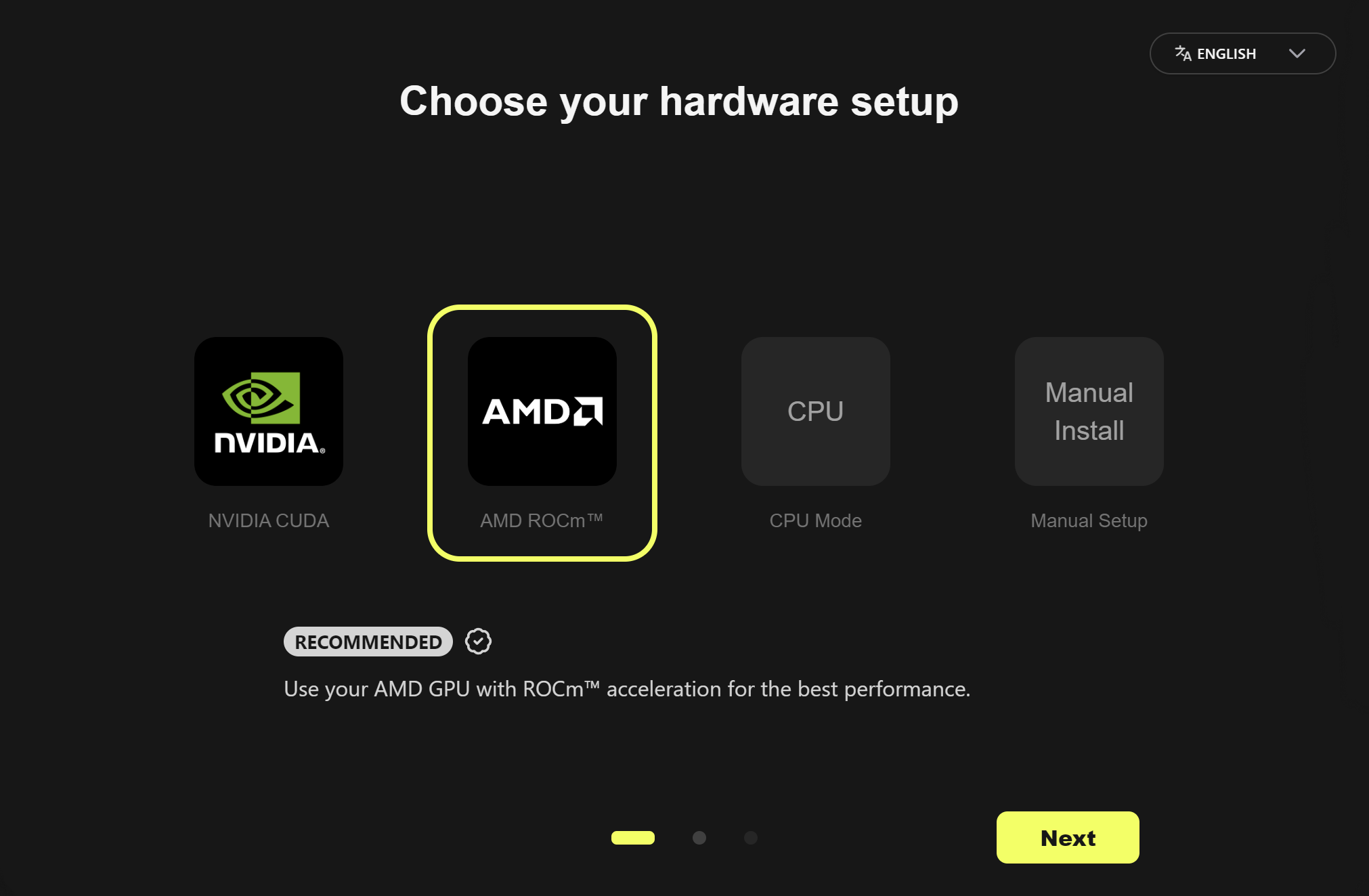Viewport: 1369px width, 896px height.
Task: Toggle the Manual Setup option on
Action: pos(1088,412)
